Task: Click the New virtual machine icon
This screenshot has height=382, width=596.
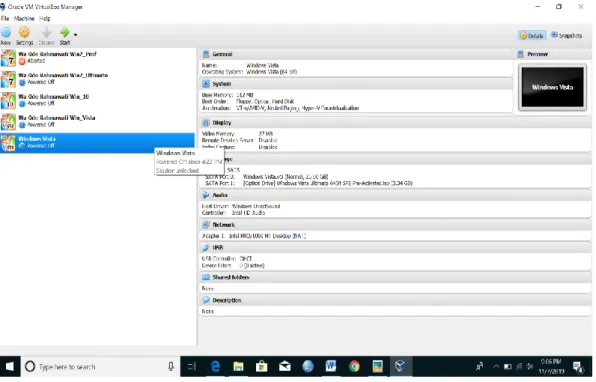Action: [6, 33]
